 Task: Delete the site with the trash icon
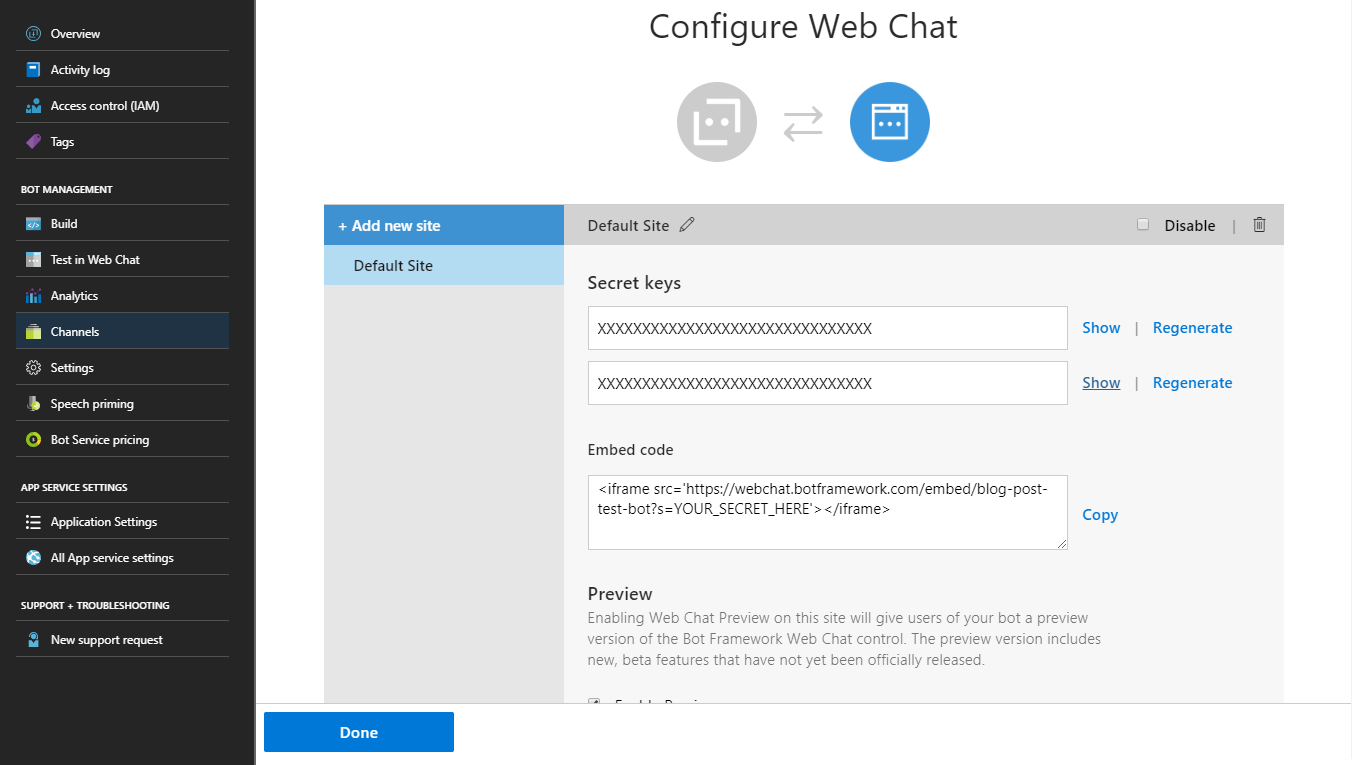click(x=1259, y=225)
